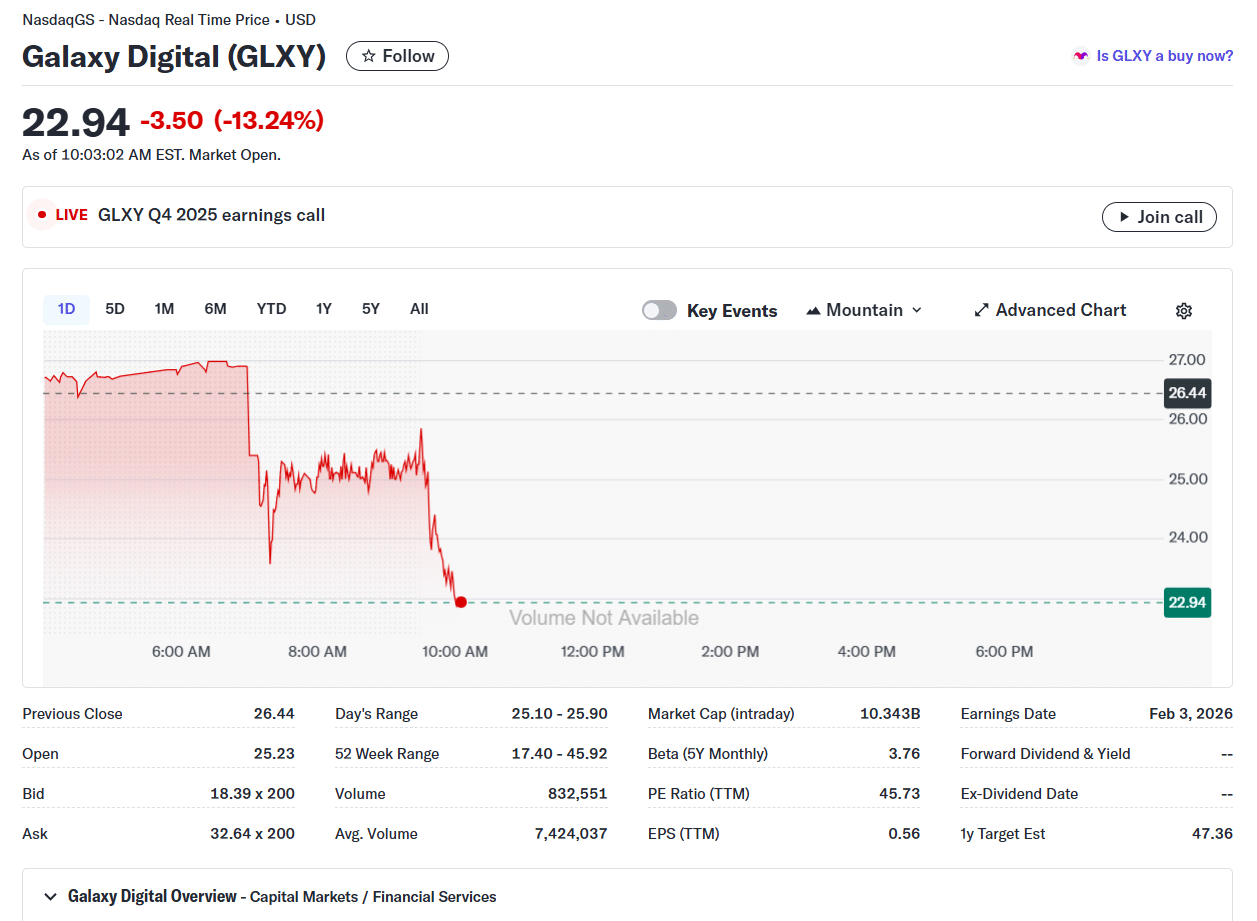Click the GLXY buy-now analysis icon
This screenshot has width=1257, height=921.
1080,56
